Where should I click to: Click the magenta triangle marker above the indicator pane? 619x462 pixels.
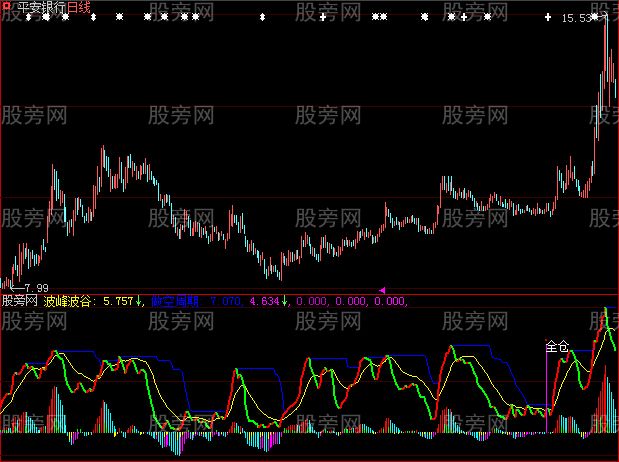pyautogui.click(x=382, y=290)
